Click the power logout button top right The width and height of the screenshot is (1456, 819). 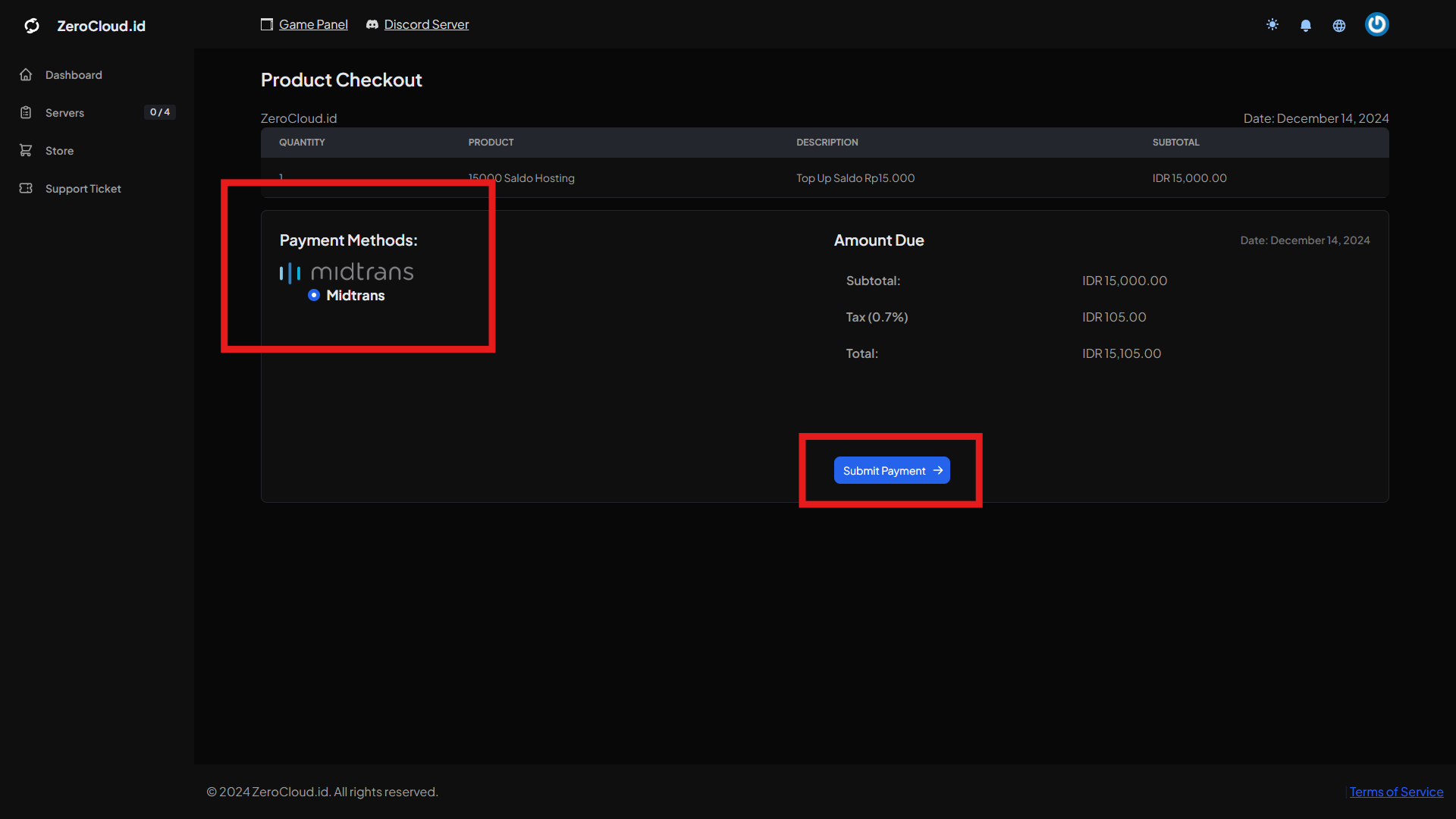[x=1376, y=24]
